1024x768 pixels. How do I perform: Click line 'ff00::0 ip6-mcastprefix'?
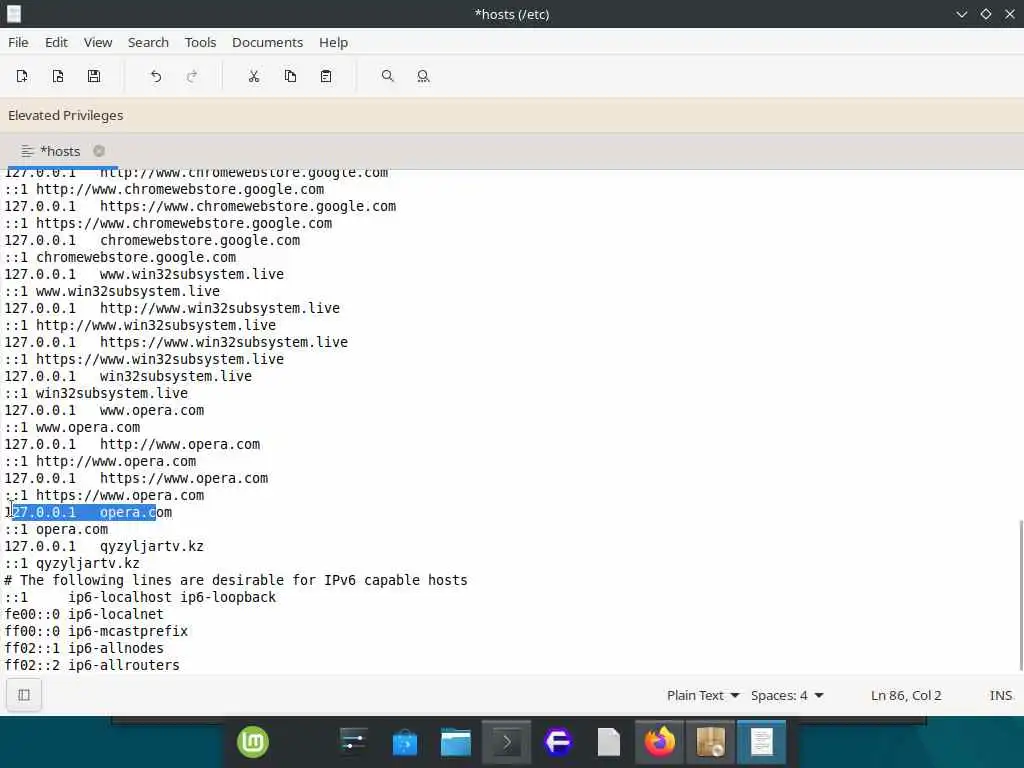(x=96, y=631)
